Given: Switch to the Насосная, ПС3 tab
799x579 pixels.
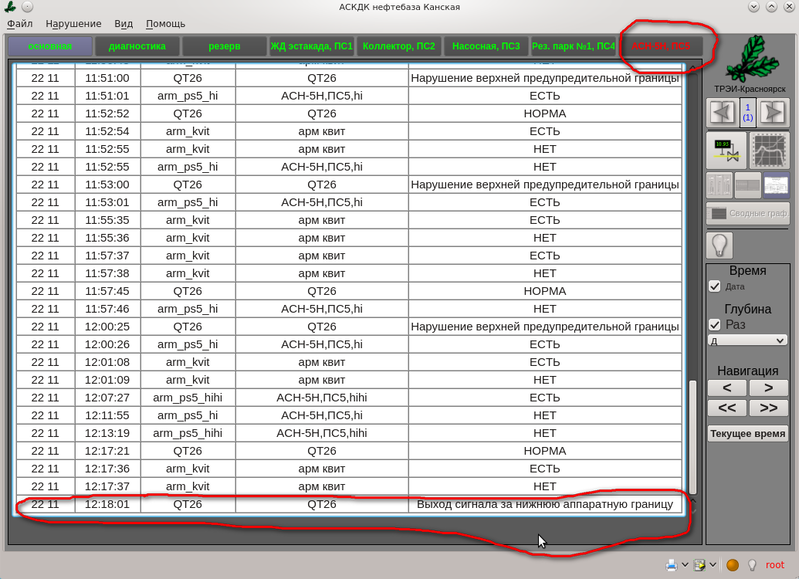Looking at the screenshot, I should click(486, 46).
